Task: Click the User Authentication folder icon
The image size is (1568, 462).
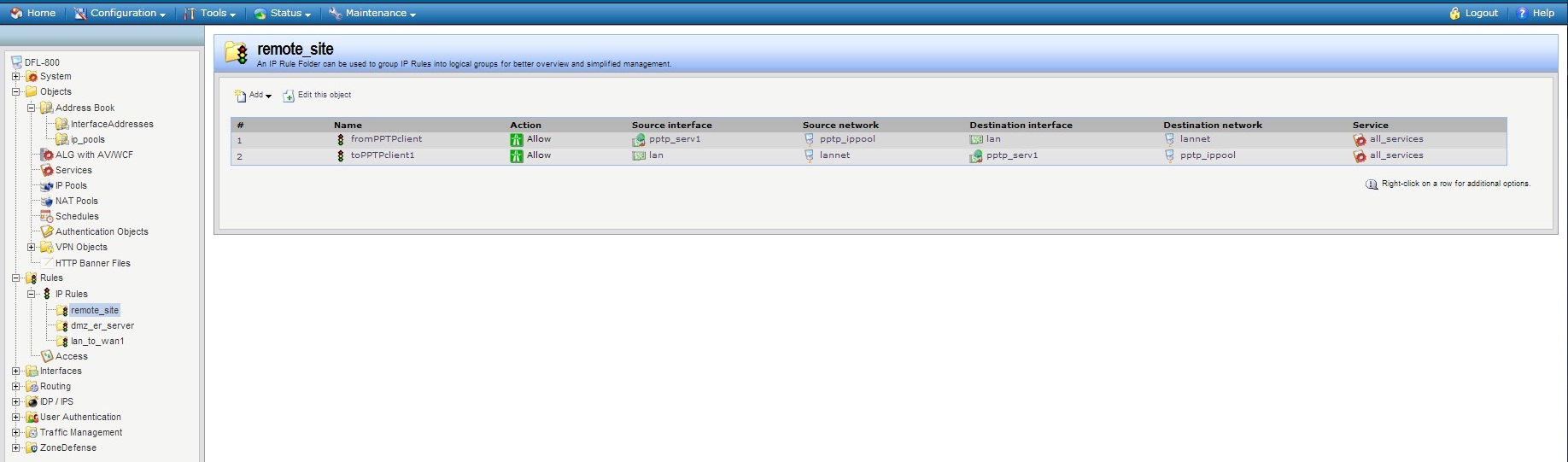Action: coord(32,417)
